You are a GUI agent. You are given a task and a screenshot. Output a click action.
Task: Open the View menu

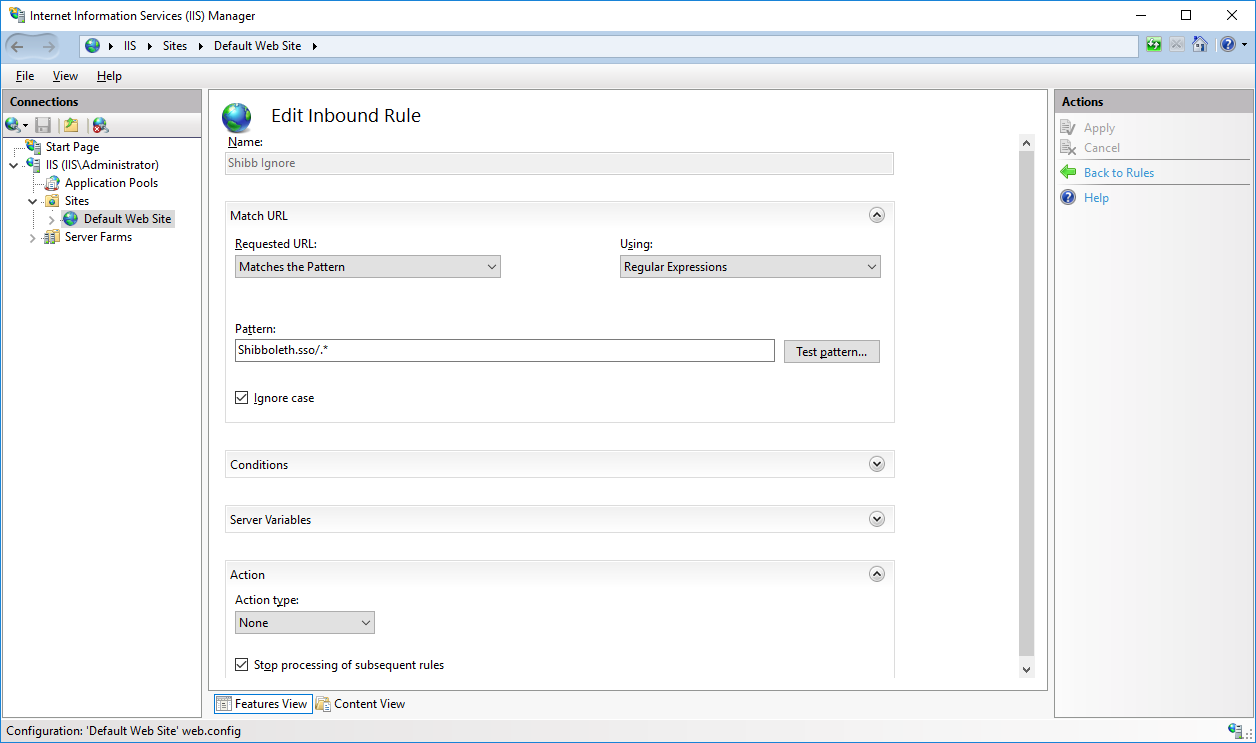(x=64, y=75)
